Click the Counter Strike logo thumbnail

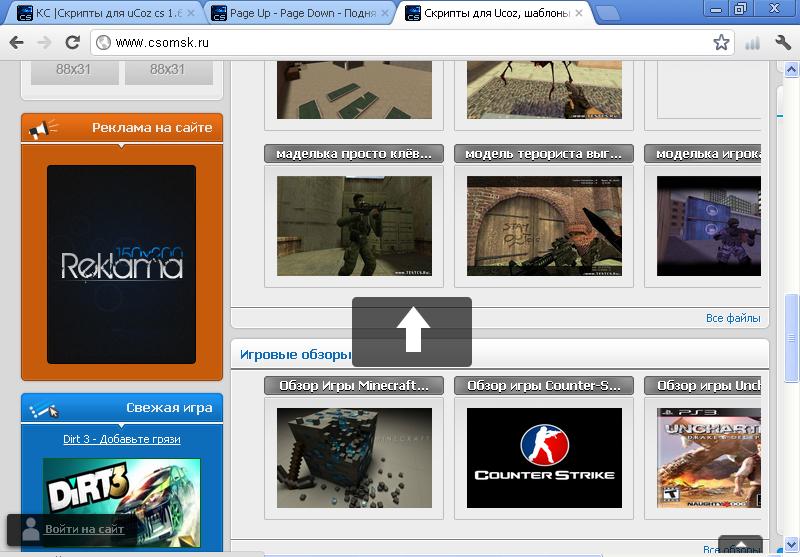pos(544,458)
